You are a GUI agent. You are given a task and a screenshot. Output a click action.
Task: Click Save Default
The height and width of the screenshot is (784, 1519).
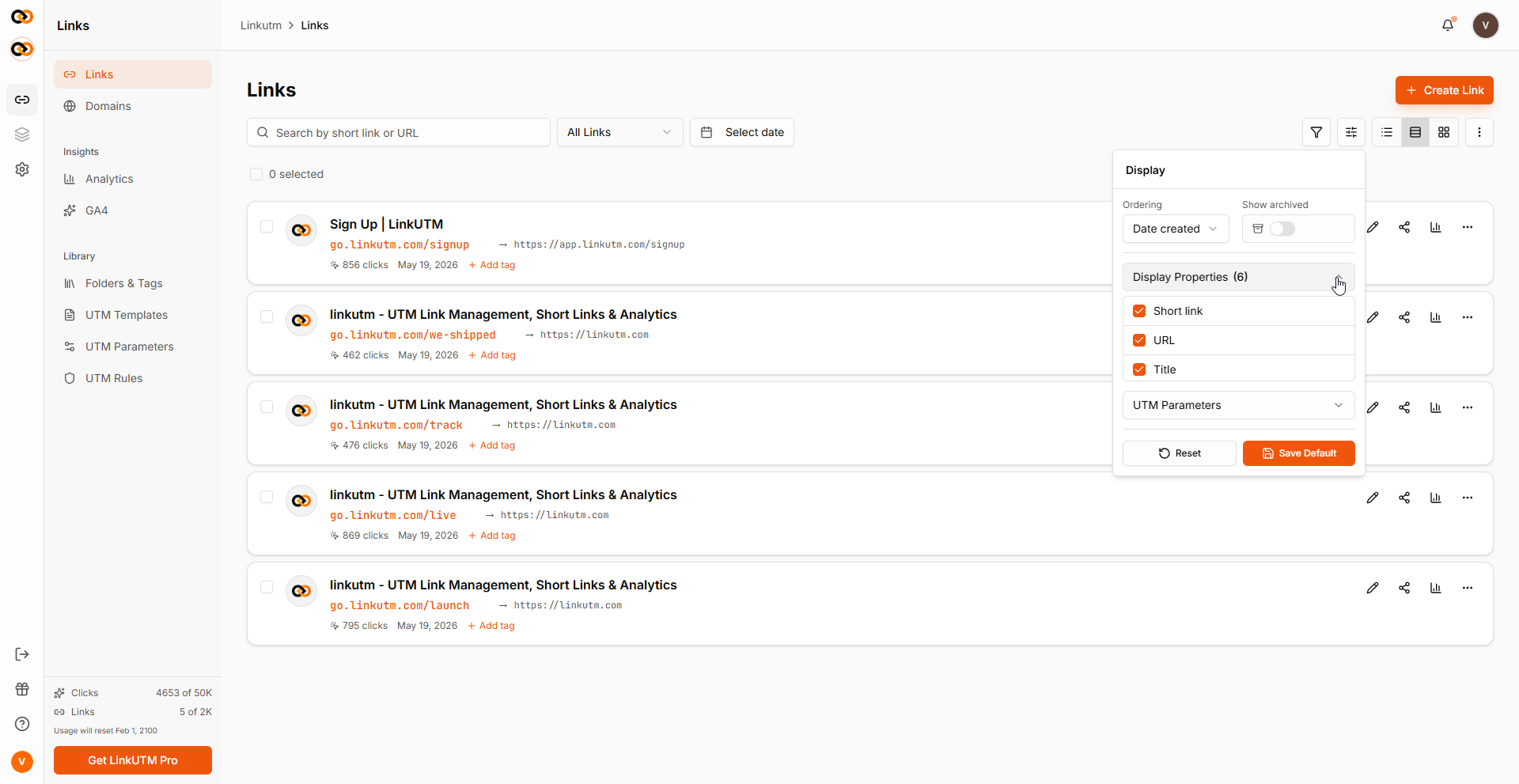pyautogui.click(x=1299, y=453)
